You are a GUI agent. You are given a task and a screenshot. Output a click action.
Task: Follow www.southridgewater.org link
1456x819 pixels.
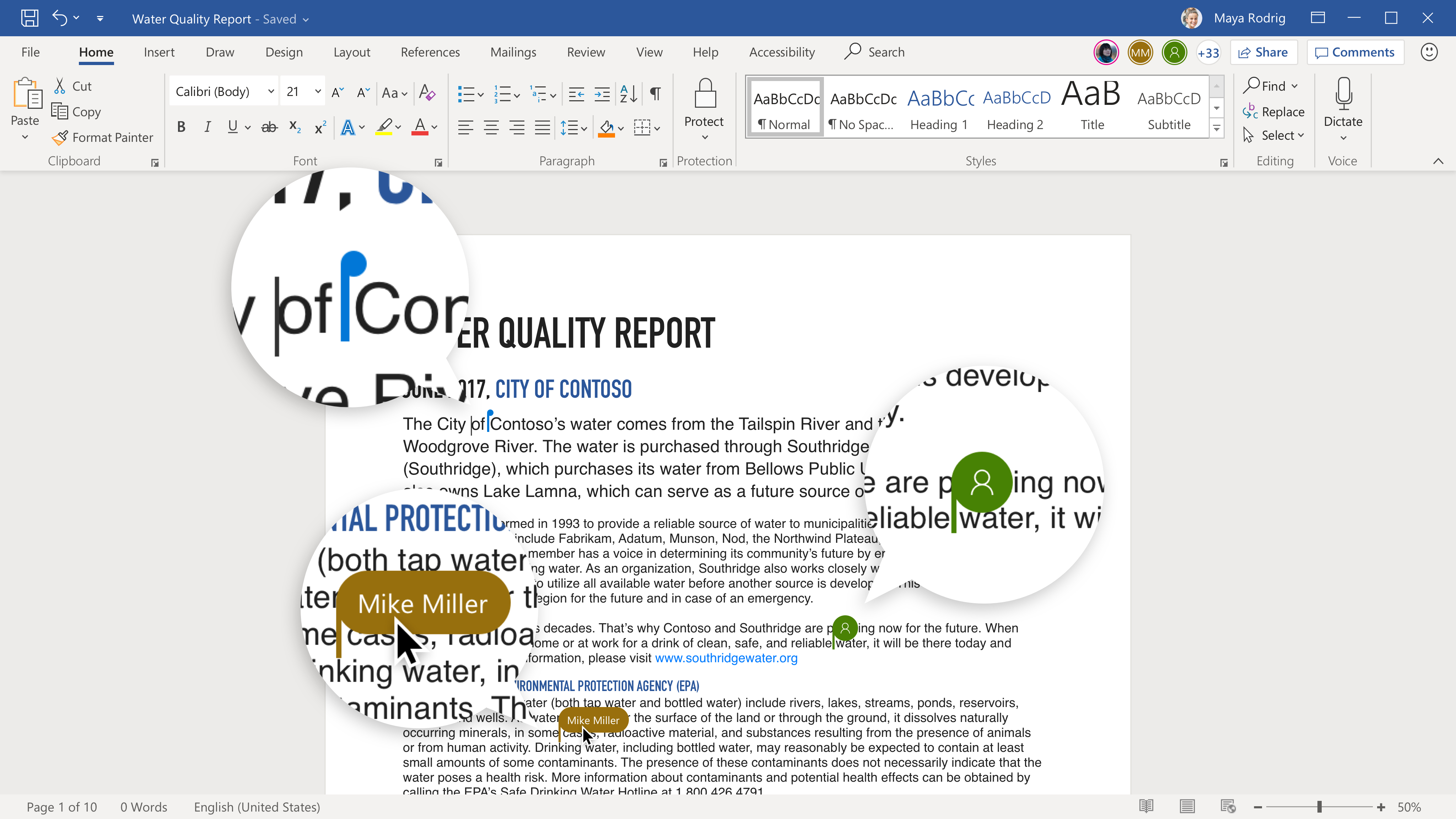(726, 658)
